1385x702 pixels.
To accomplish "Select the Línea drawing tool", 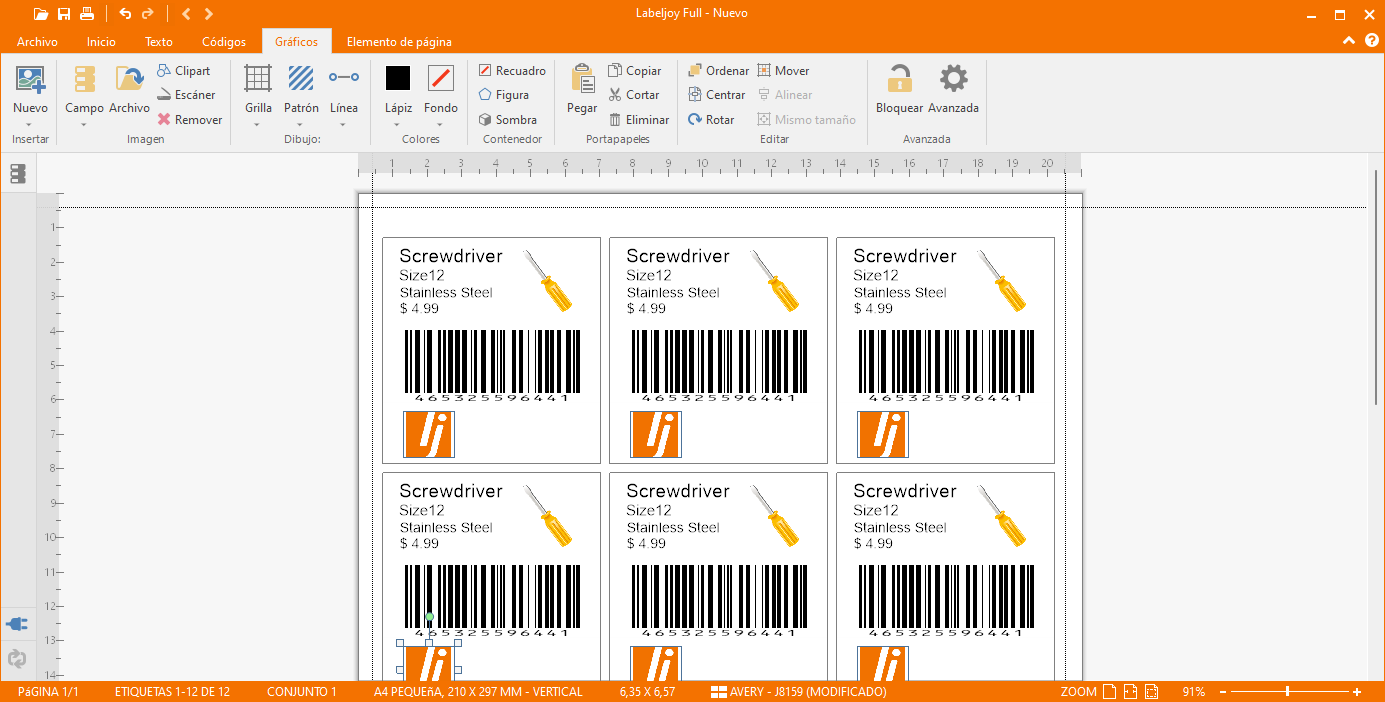I will click(344, 90).
